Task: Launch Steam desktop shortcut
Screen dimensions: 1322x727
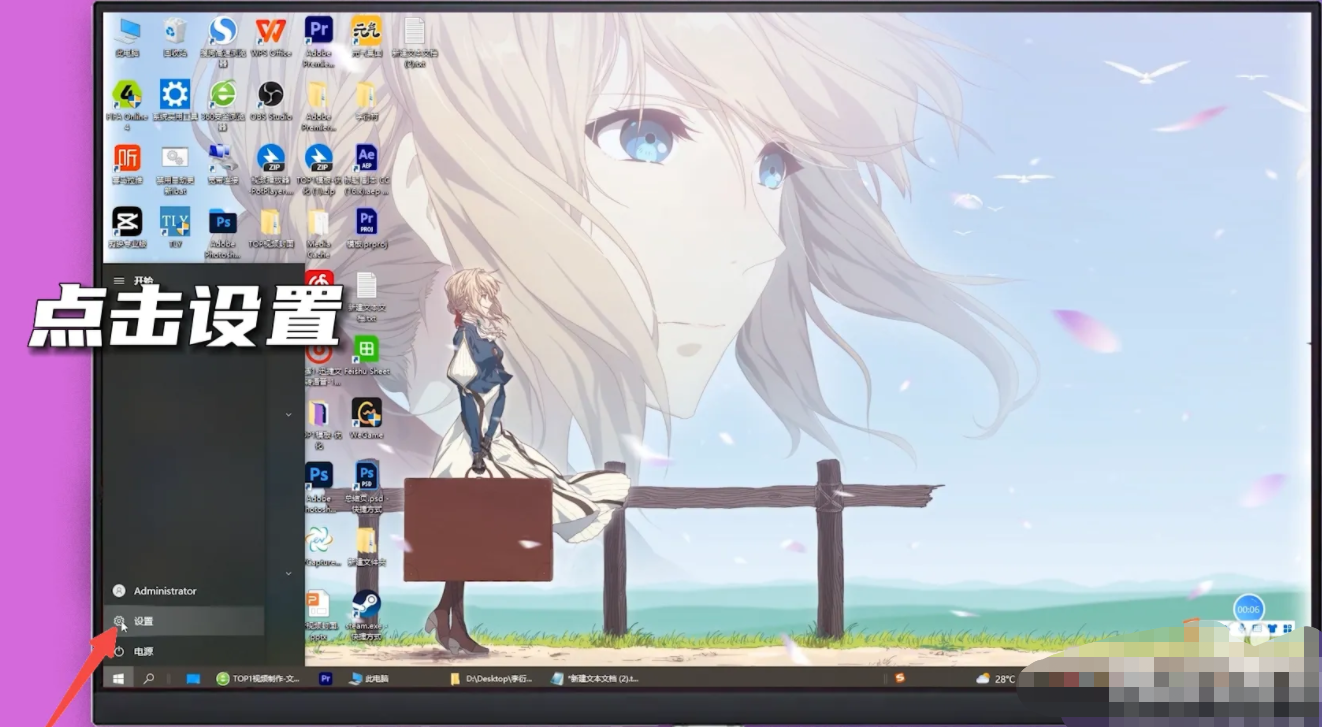Action: (366, 610)
